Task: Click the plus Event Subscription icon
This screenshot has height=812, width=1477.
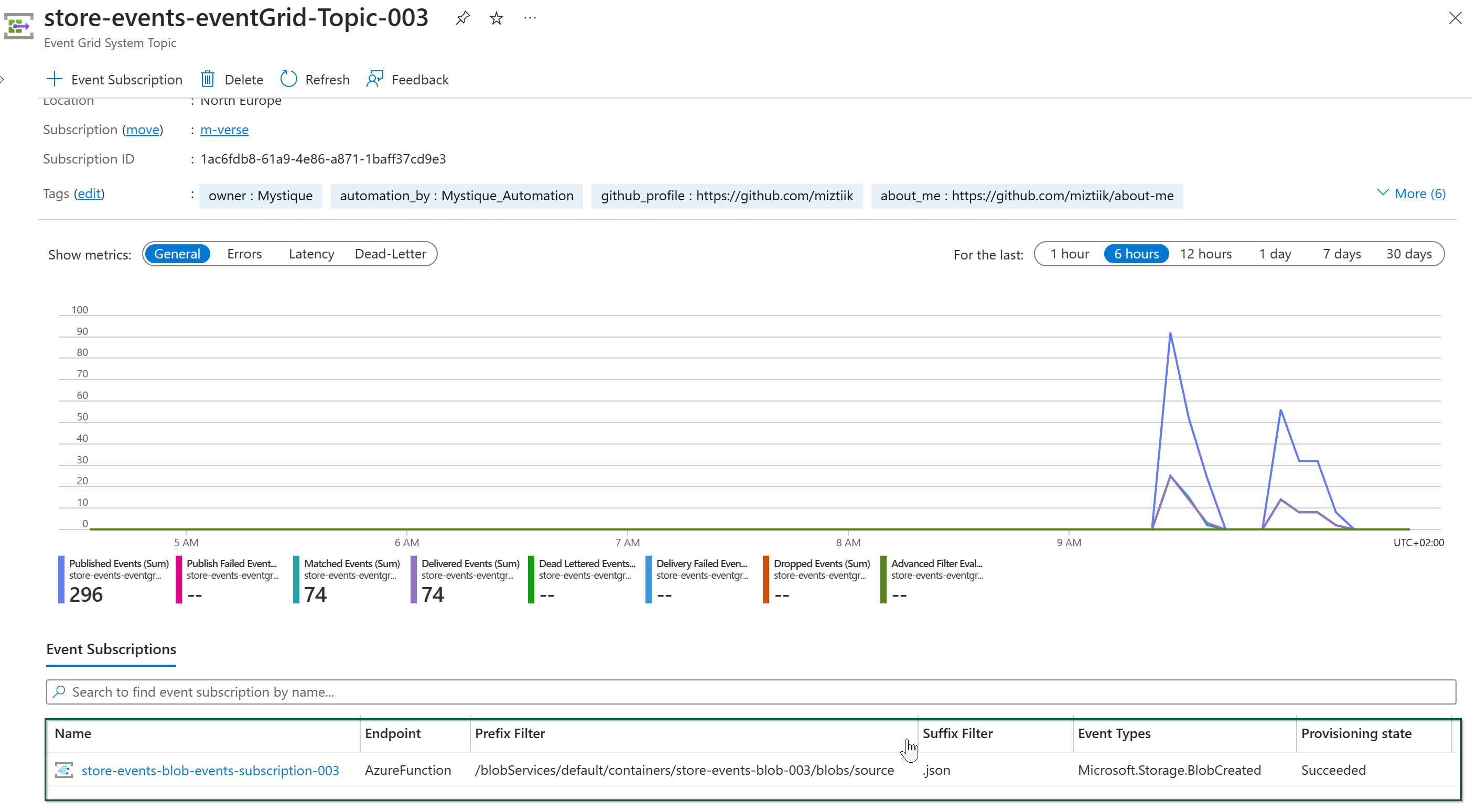Action: coord(54,79)
